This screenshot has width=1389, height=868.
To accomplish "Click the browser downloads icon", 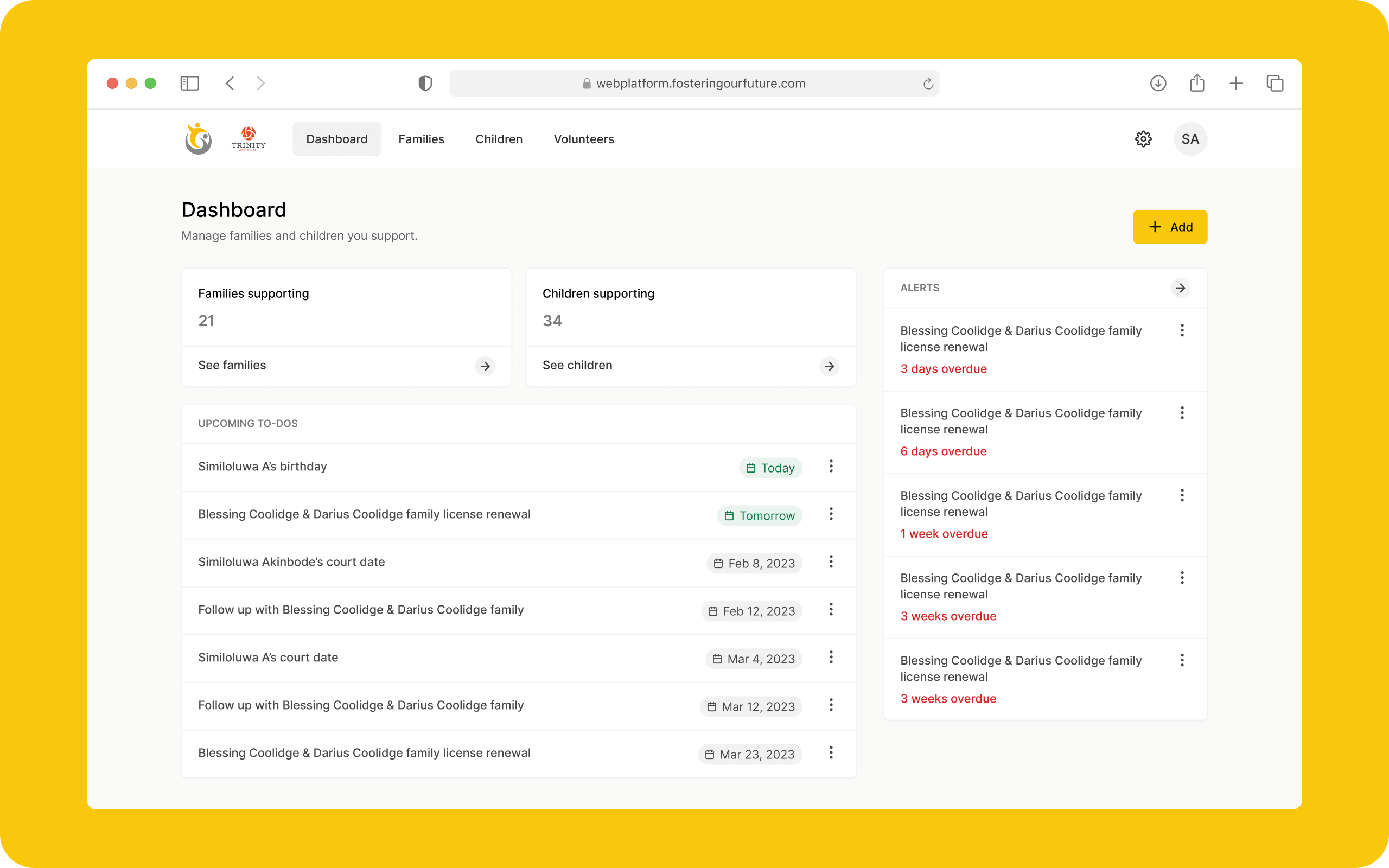I will click(1158, 84).
